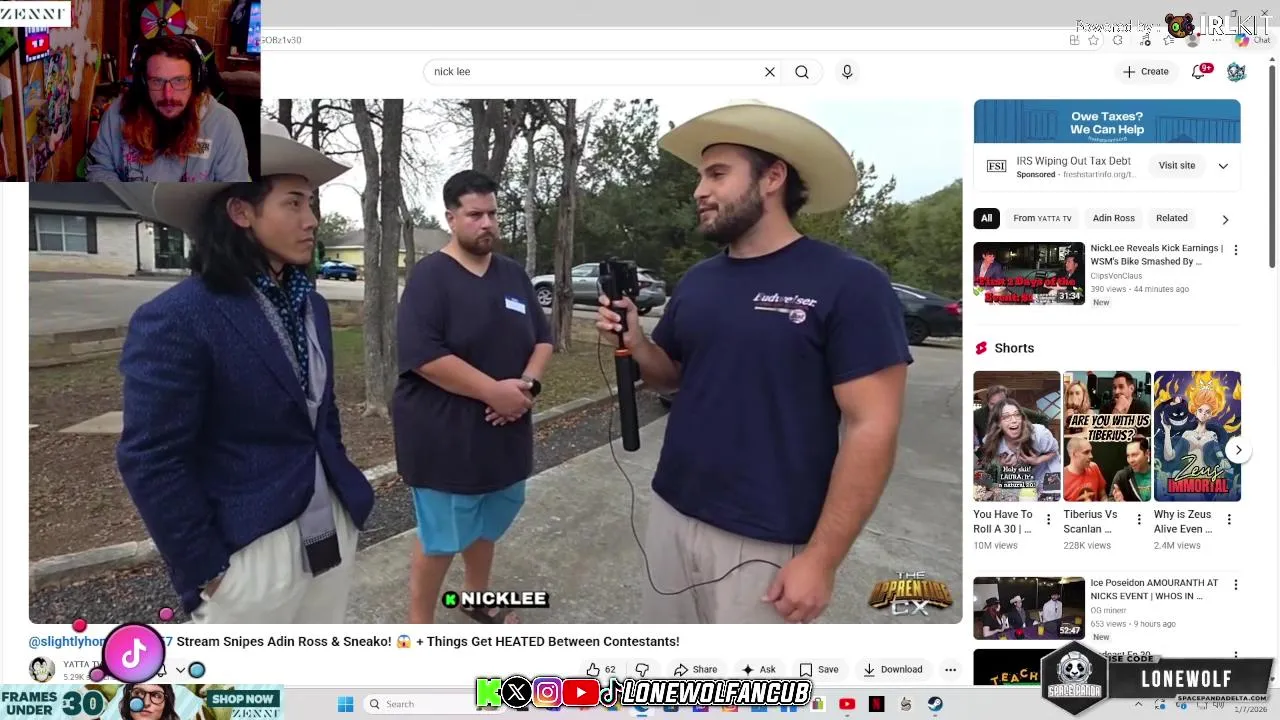
Task: Click the '10M views' text under short
Action: (x=996, y=546)
